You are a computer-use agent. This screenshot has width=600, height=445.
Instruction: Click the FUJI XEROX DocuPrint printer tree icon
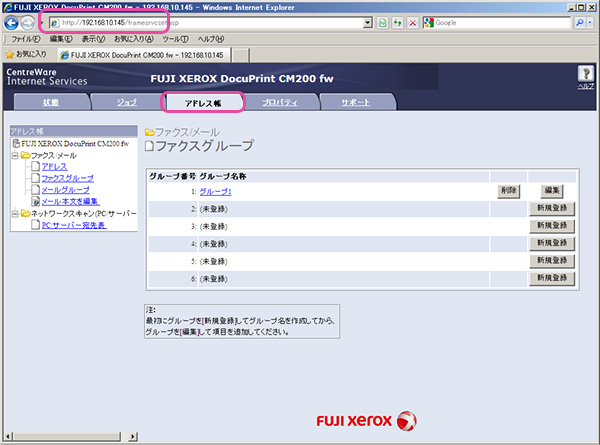[14, 144]
